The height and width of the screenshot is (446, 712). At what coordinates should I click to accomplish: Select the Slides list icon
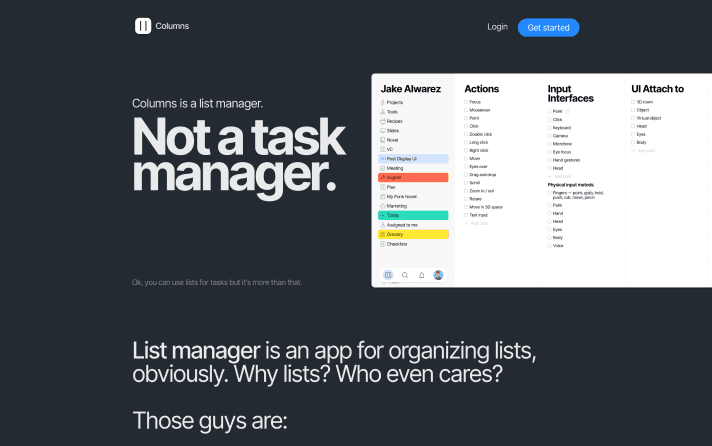click(x=382, y=131)
